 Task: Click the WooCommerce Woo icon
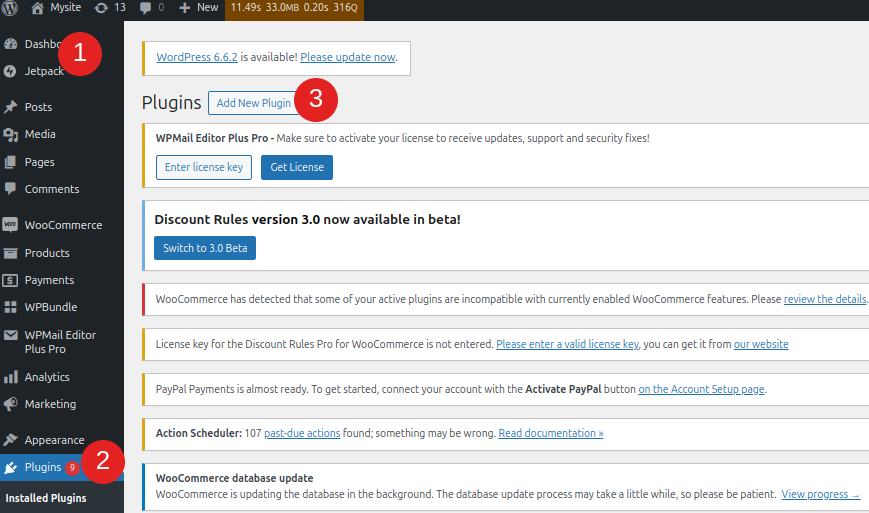click(x=10, y=224)
